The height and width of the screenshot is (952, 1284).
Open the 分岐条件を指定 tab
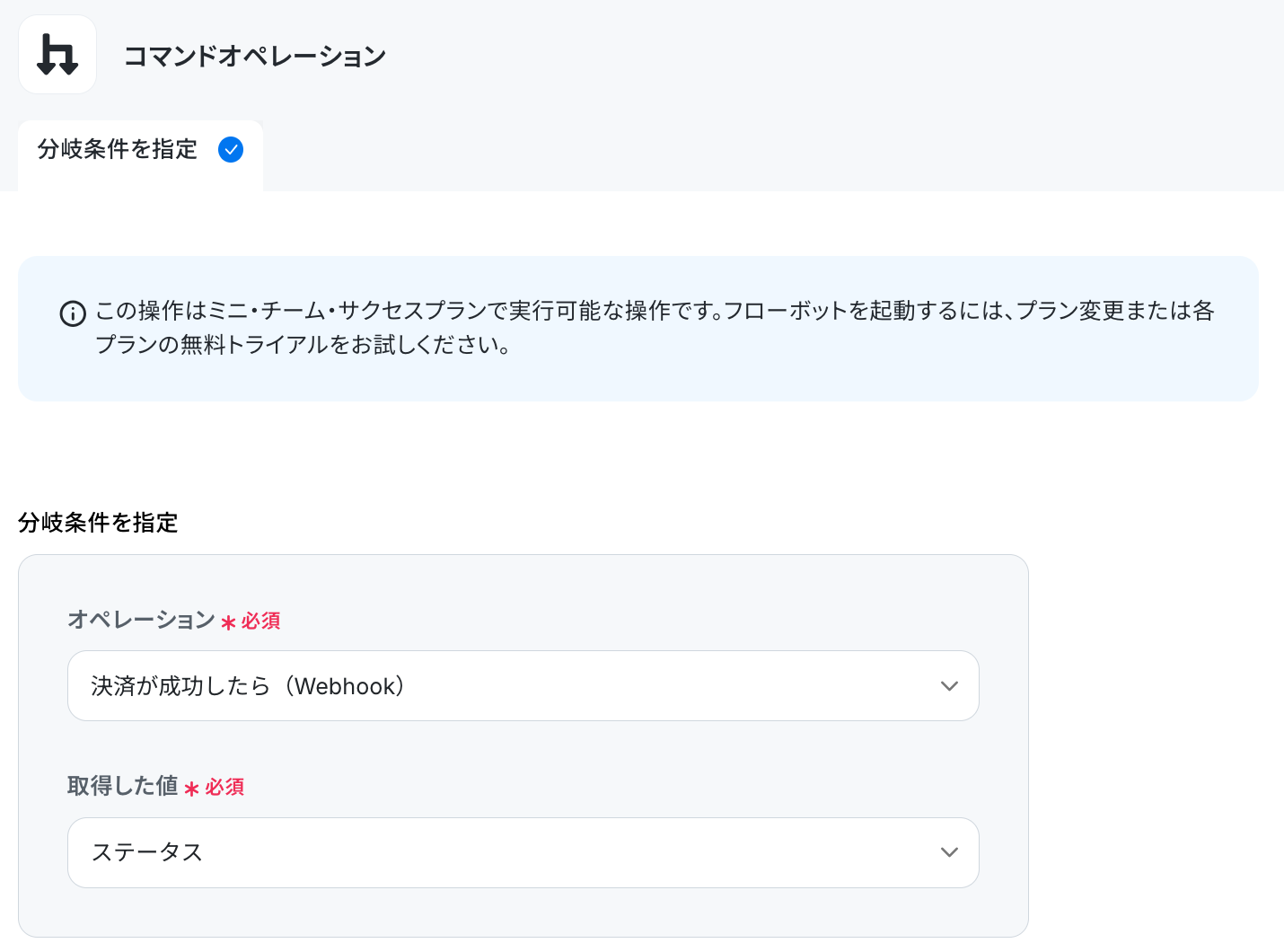tap(140, 149)
